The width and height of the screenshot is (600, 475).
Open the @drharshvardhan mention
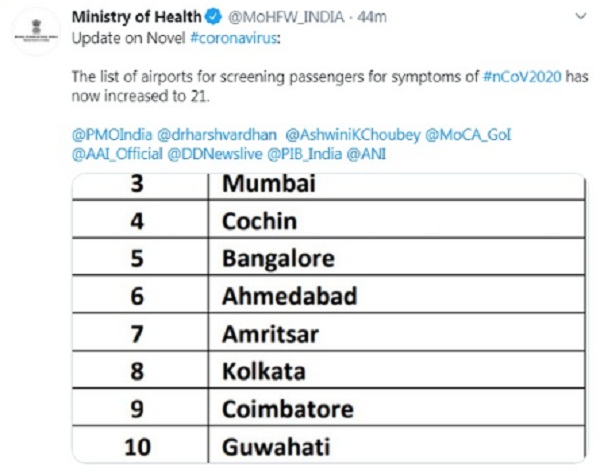(217, 135)
